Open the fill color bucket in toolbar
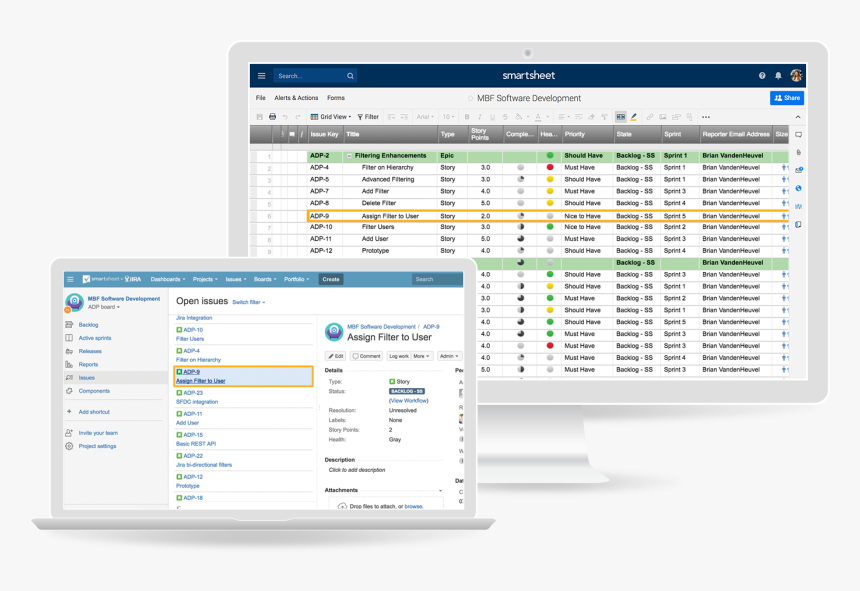 click(519, 117)
